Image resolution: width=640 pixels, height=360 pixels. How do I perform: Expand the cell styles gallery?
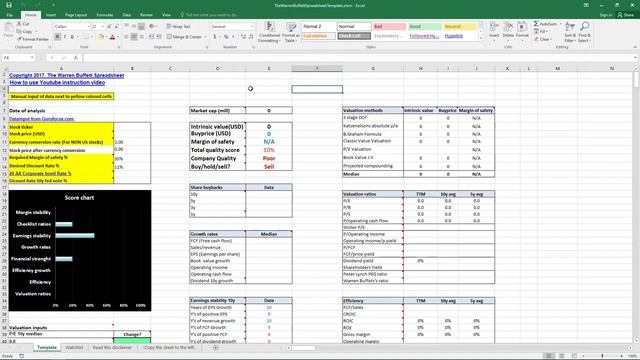(x=480, y=38)
